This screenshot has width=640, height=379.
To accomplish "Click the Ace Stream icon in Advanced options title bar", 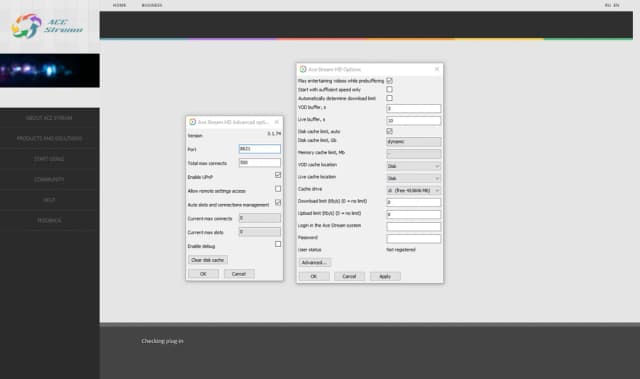I will point(192,122).
